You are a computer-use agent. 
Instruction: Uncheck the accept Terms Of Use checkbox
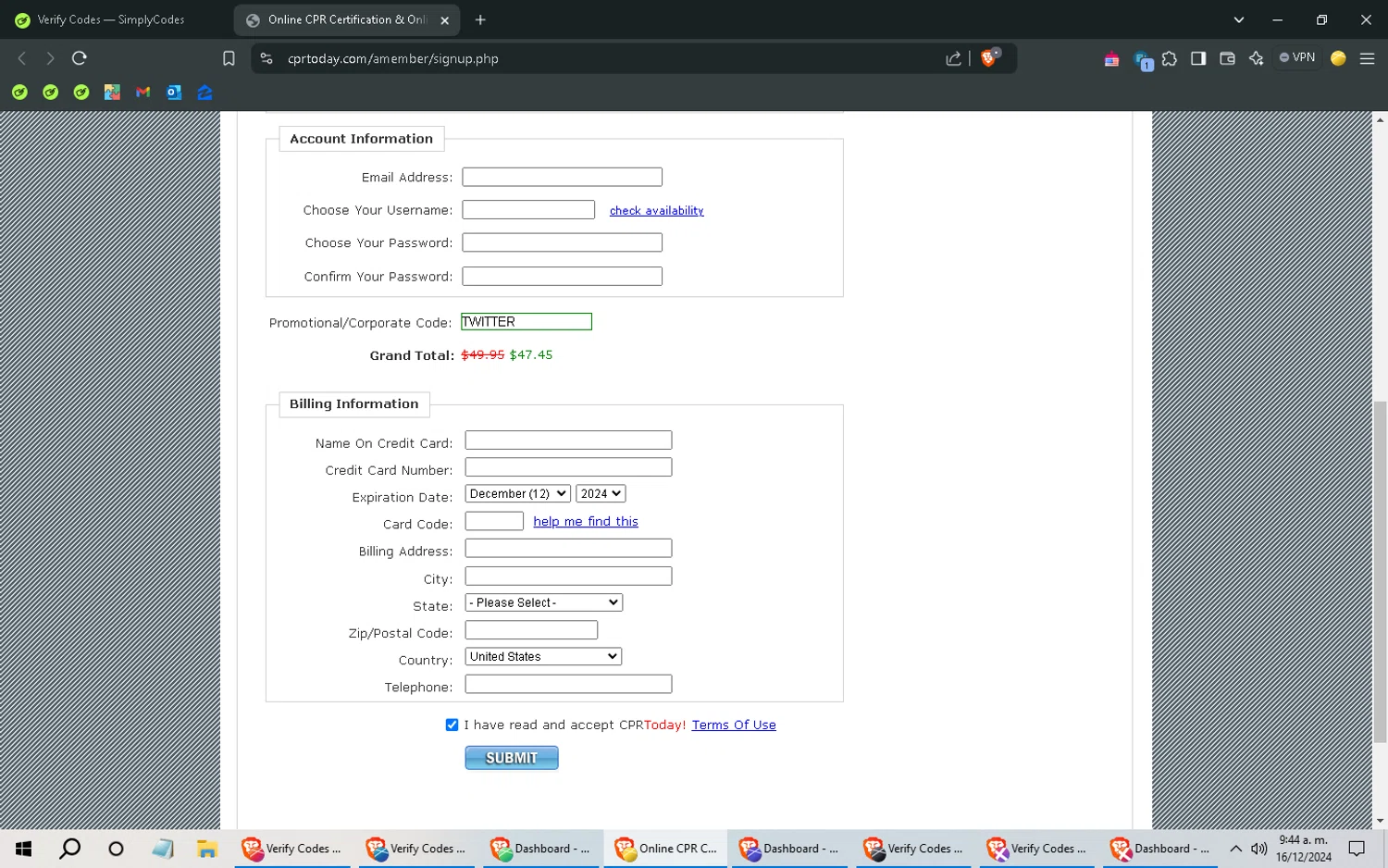point(452,725)
